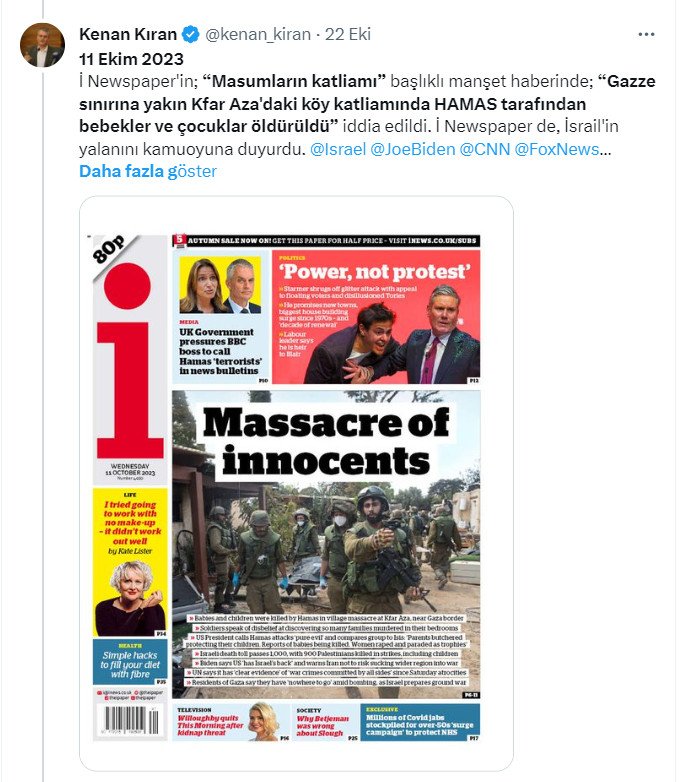Open the 22 Eki tweet timestamp
700x782 pixels.
[348, 34]
